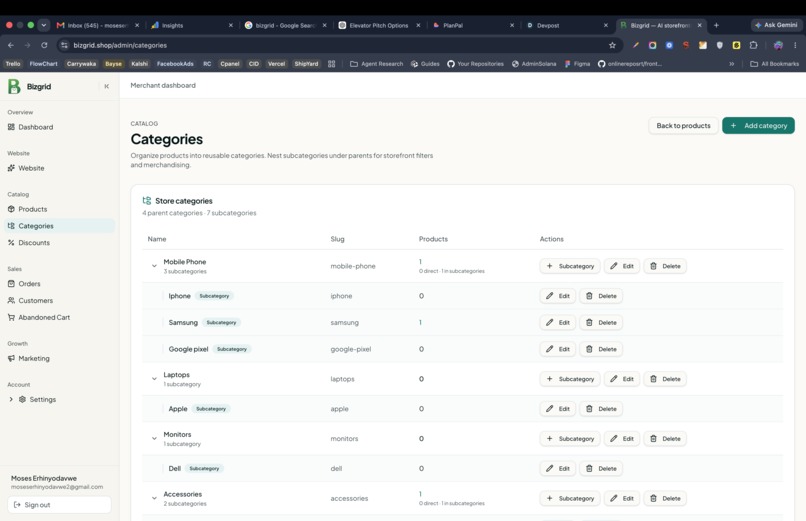Bookmark this page with star icon

pyautogui.click(x=612, y=45)
